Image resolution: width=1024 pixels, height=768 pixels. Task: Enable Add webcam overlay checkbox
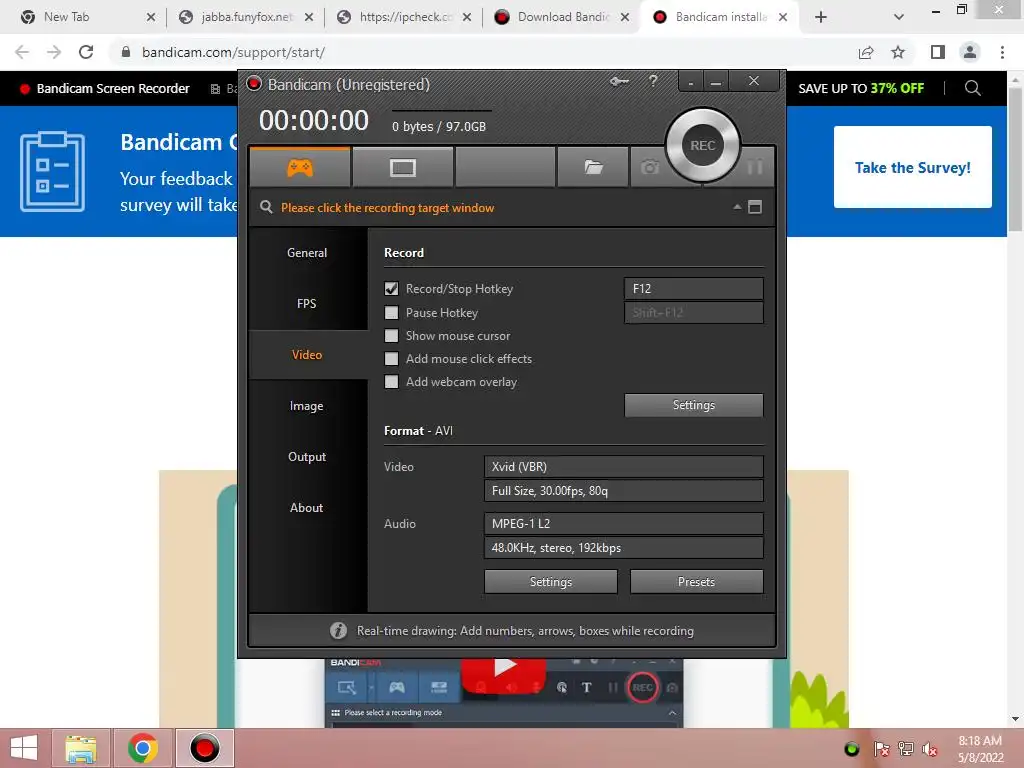(391, 382)
